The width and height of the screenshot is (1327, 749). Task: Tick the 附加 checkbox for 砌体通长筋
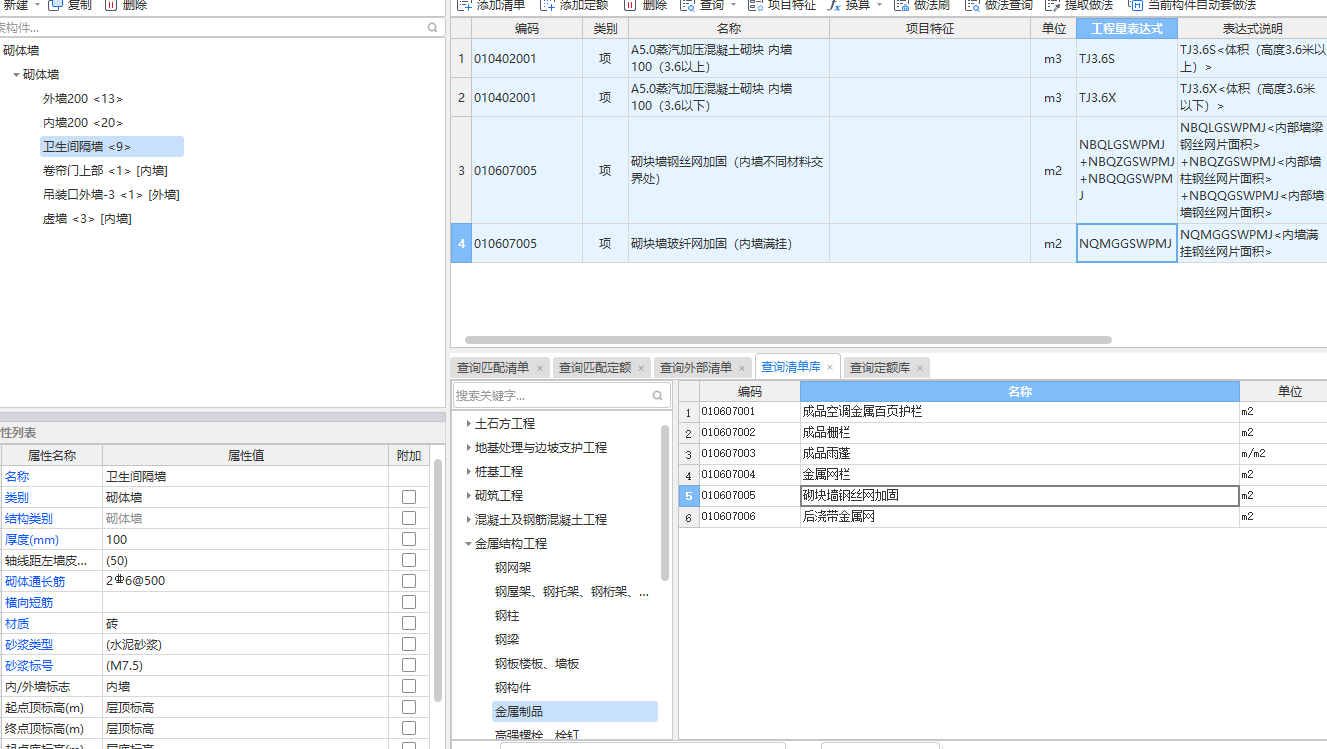409,581
